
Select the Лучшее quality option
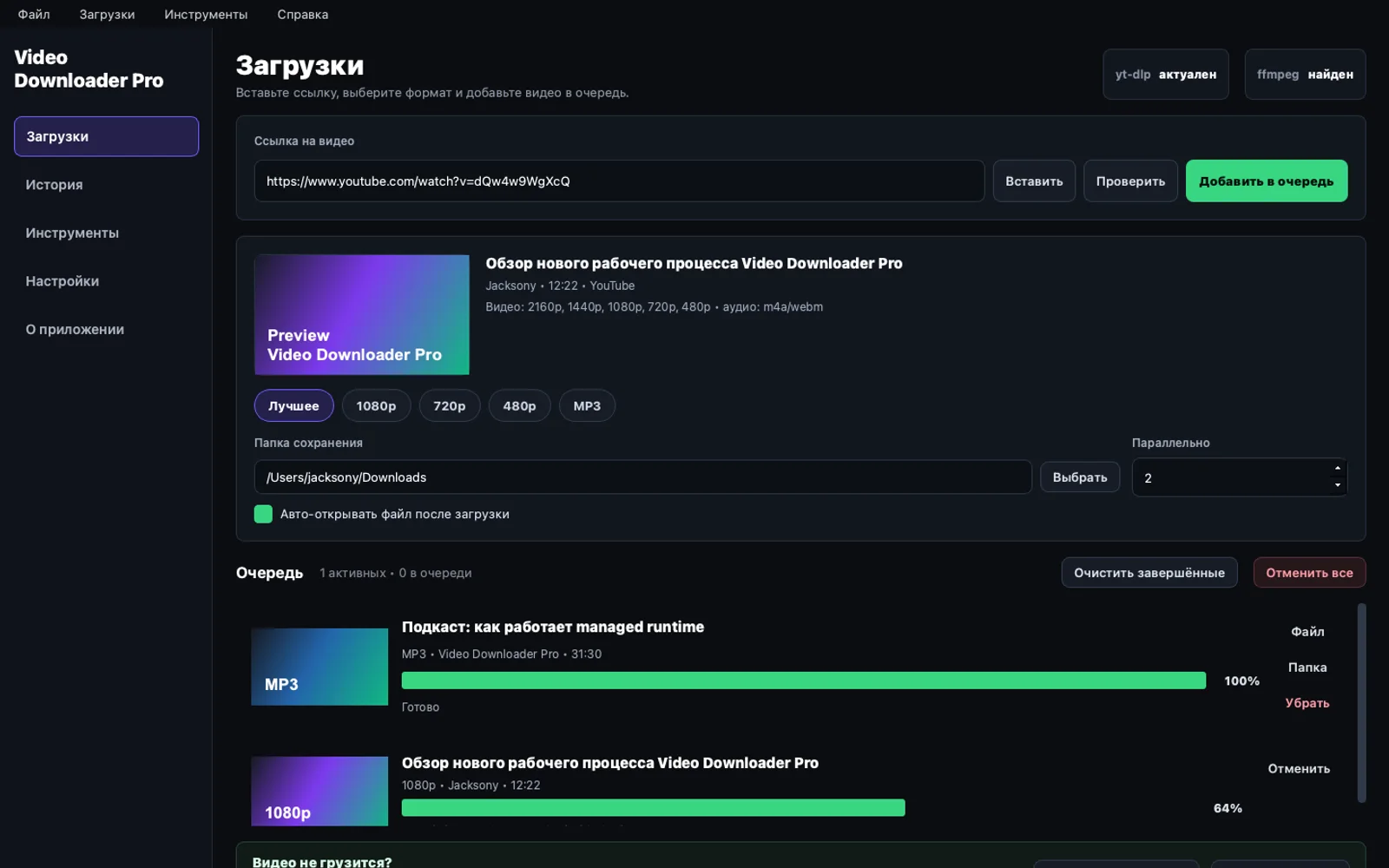click(293, 405)
